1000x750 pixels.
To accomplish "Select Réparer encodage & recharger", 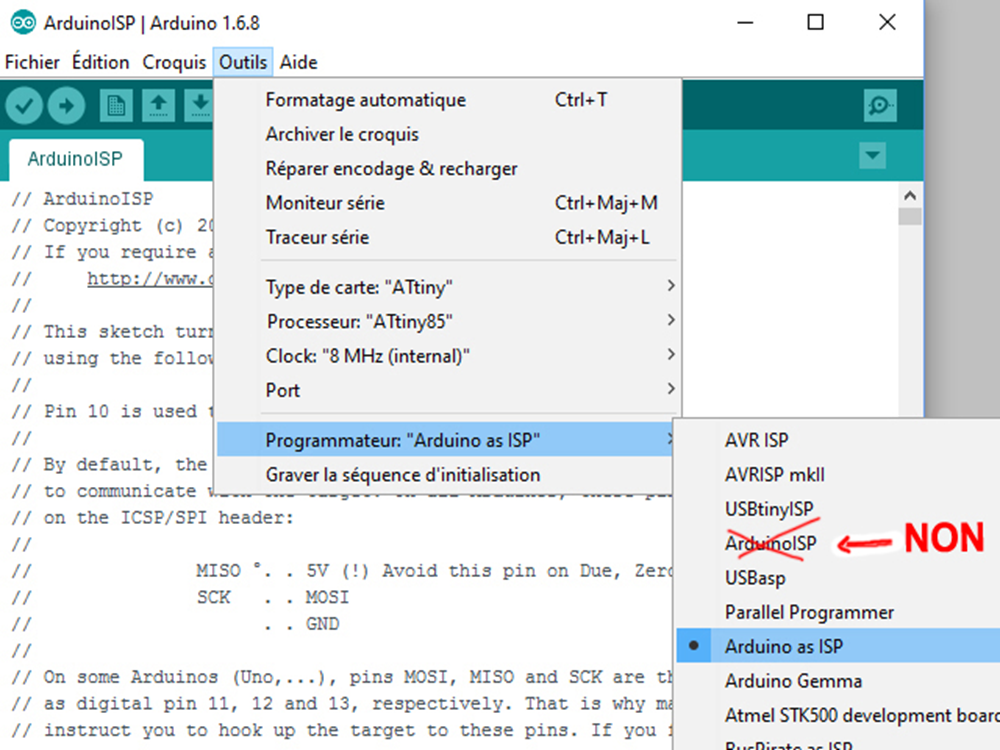I will tap(448, 168).
